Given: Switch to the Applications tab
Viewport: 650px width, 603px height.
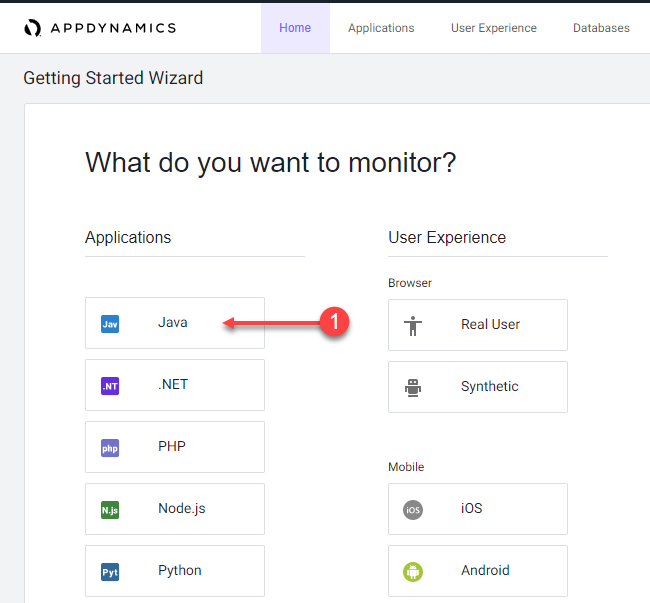Looking at the screenshot, I should [381, 28].
